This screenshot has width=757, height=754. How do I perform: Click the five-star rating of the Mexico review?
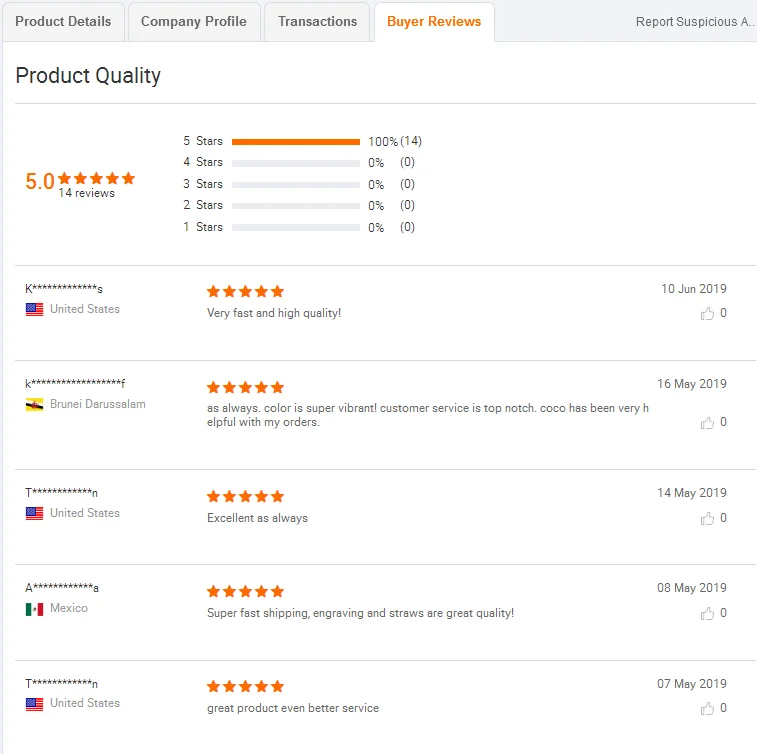pos(245,591)
